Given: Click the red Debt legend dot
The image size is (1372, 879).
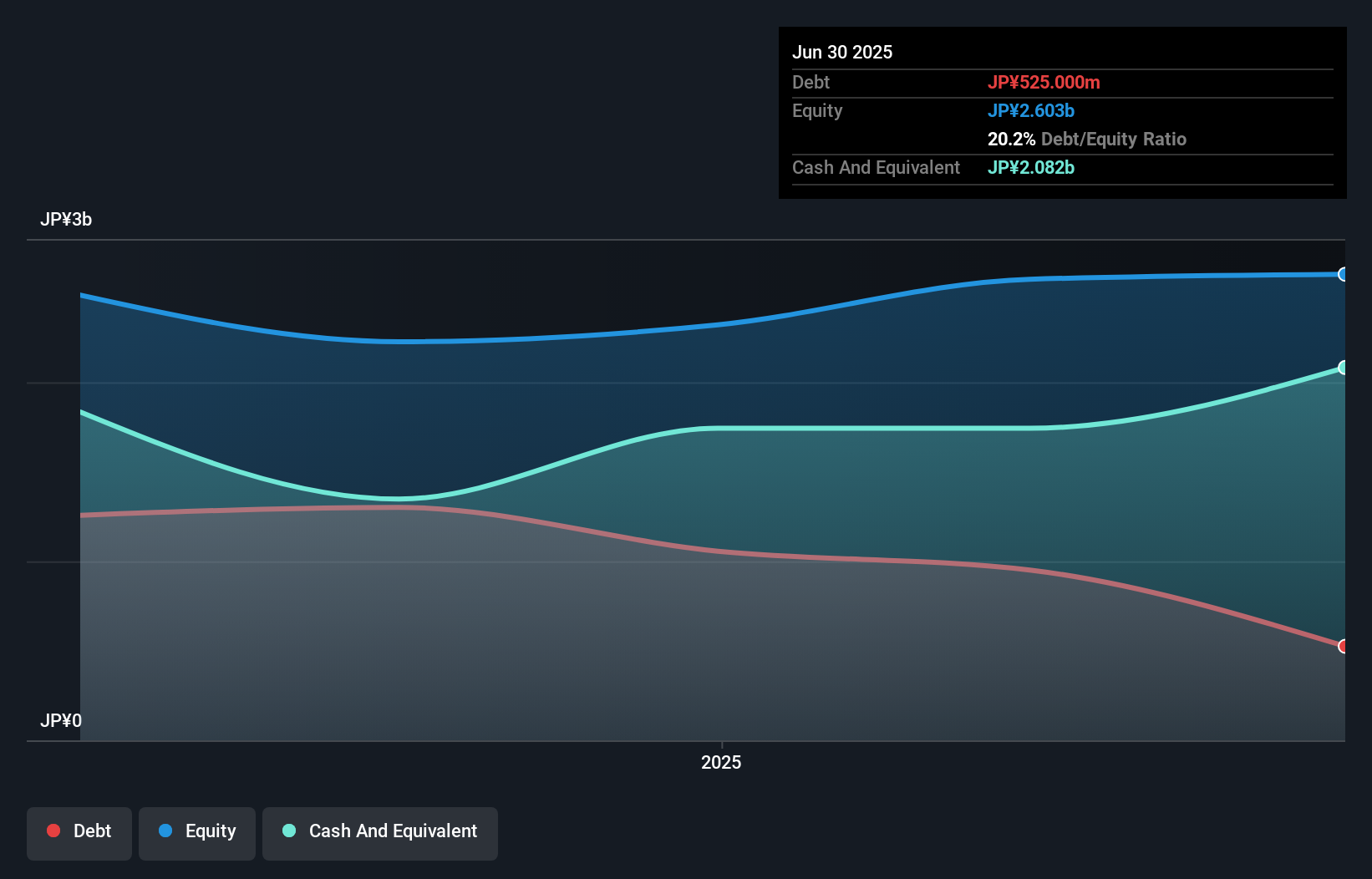Looking at the screenshot, I should (53, 830).
